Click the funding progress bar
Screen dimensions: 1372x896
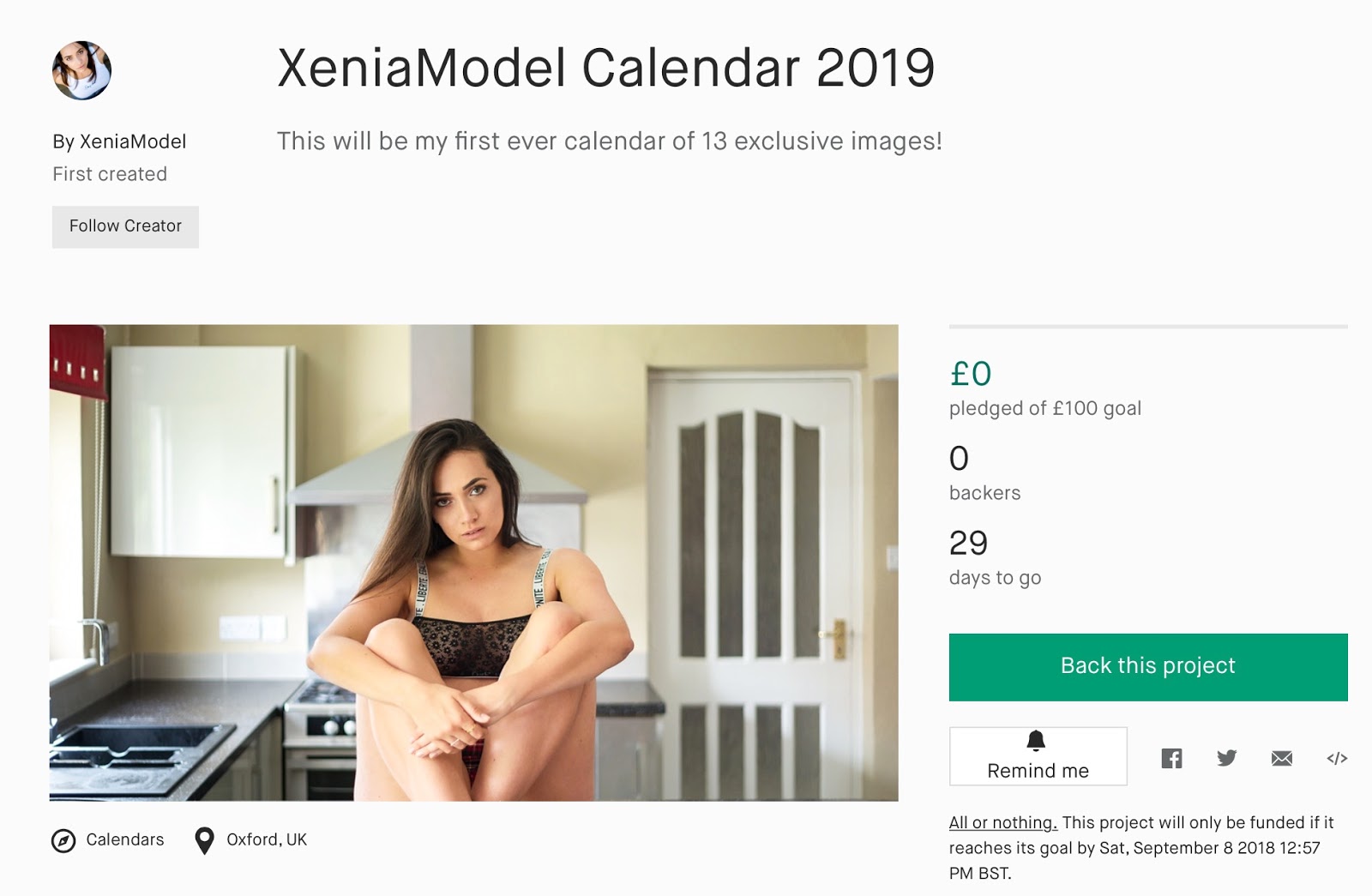click(x=1147, y=327)
